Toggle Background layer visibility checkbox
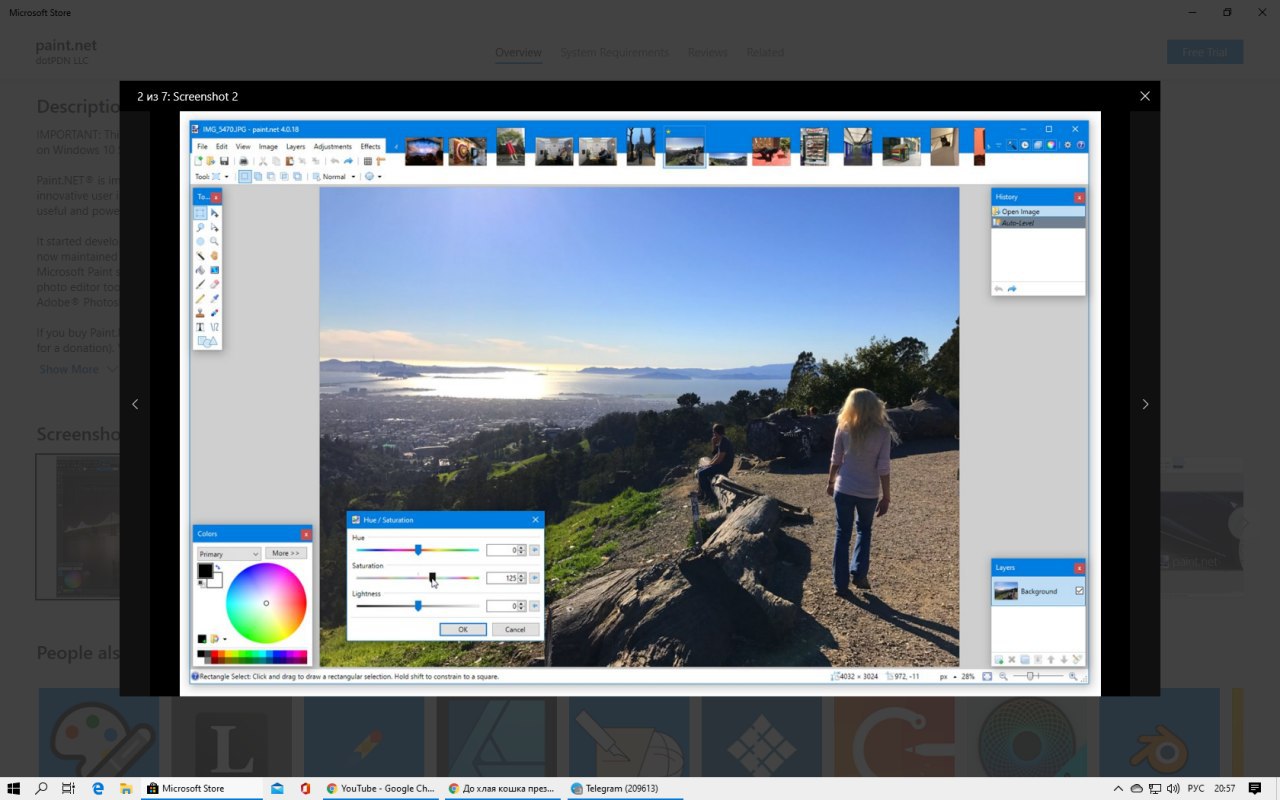This screenshot has height=800, width=1280. point(1079,591)
